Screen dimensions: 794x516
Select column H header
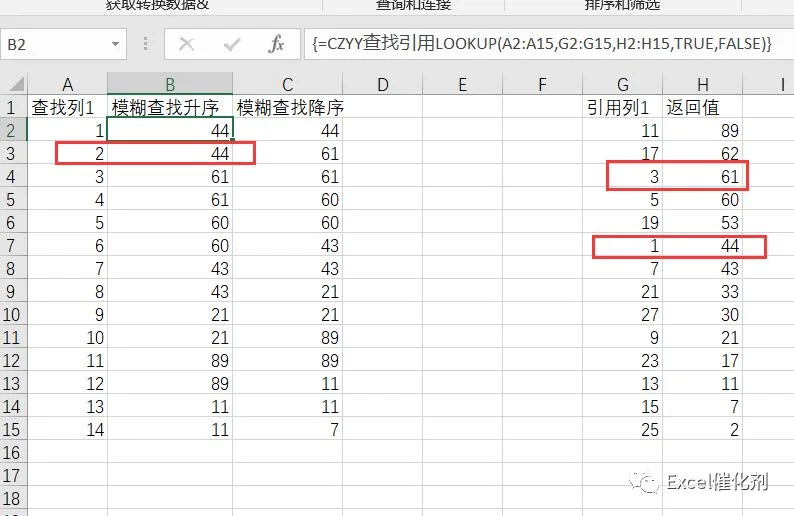click(702, 84)
